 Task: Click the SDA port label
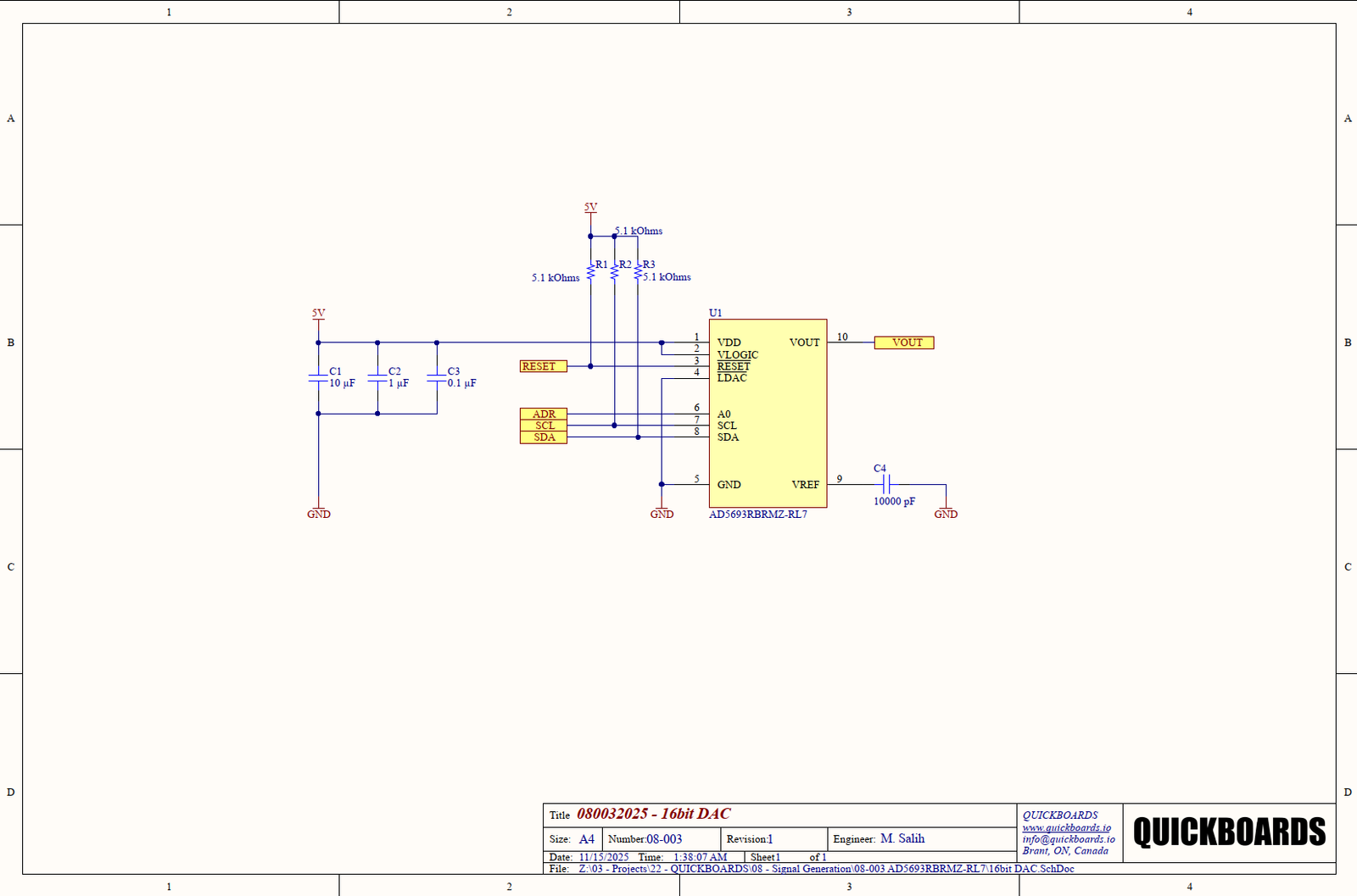[x=543, y=437]
